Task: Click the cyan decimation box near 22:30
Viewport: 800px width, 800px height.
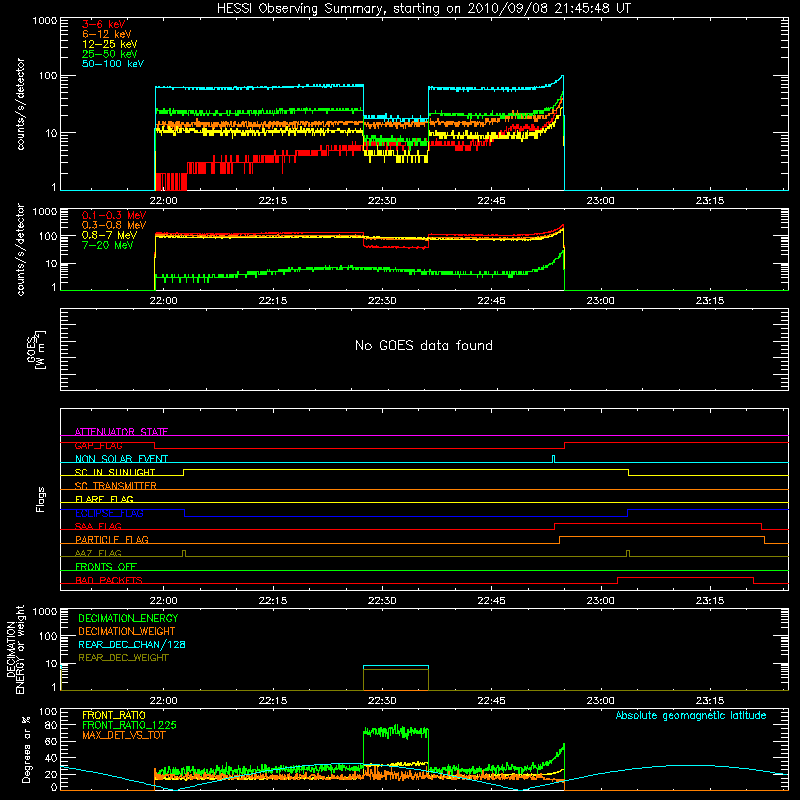Action: click(x=396, y=666)
